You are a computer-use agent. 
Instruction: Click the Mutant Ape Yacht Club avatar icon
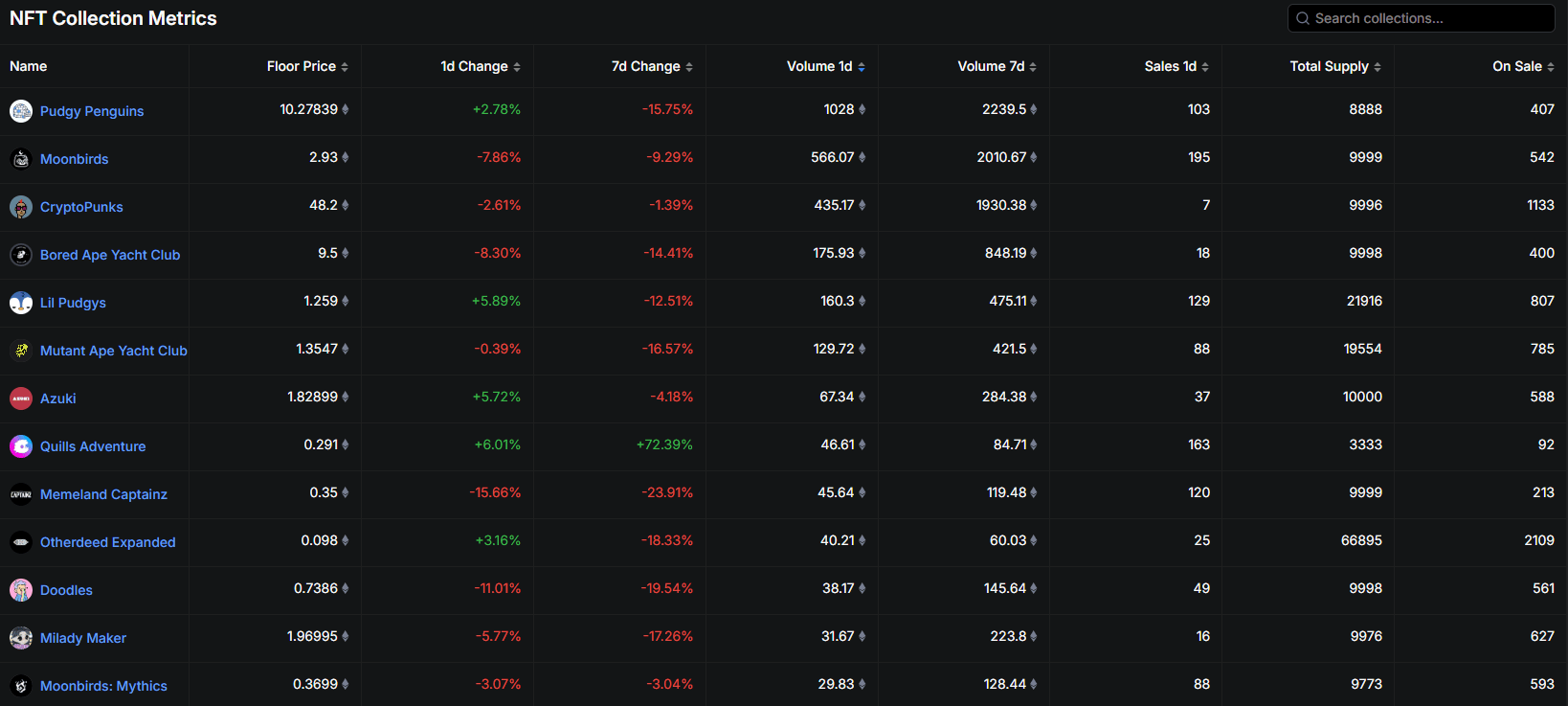(x=21, y=351)
